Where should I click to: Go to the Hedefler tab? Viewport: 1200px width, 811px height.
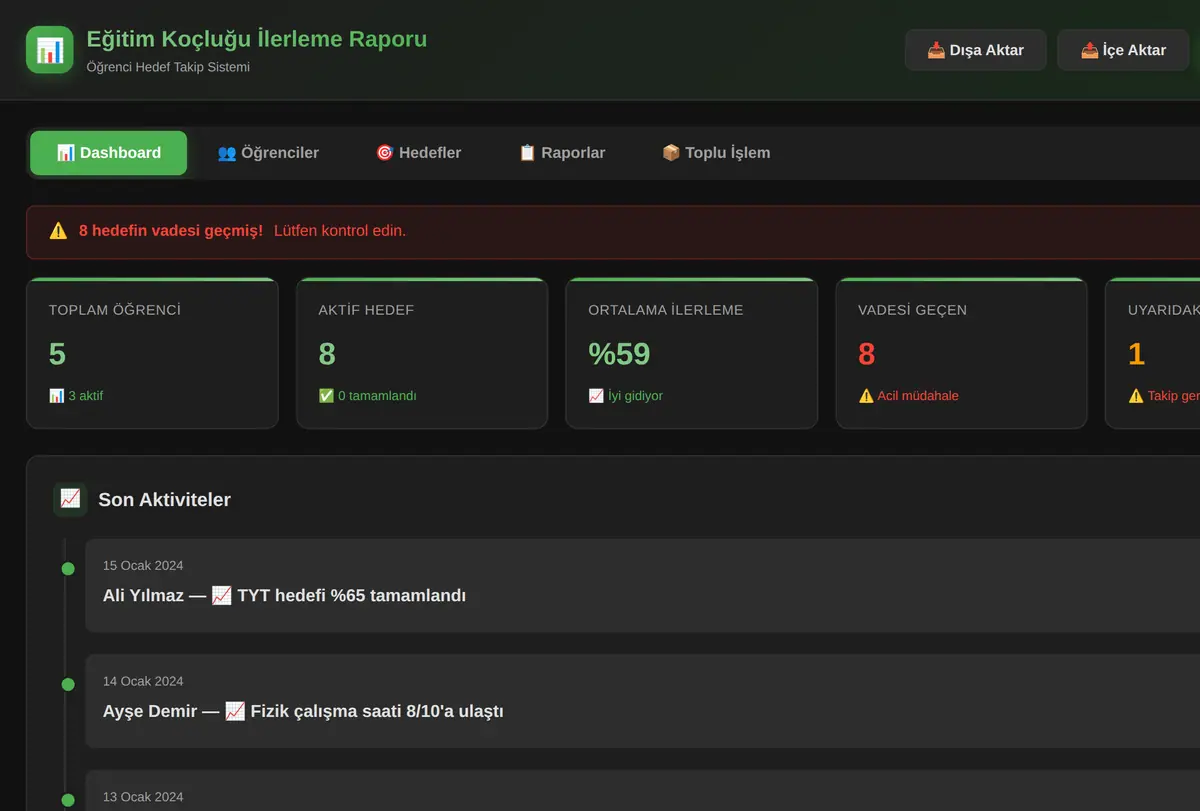coord(418,153)
